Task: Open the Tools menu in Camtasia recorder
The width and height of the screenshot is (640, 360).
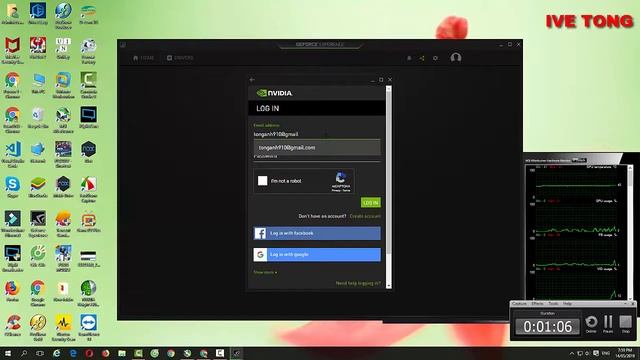Action: click(553, 304)
